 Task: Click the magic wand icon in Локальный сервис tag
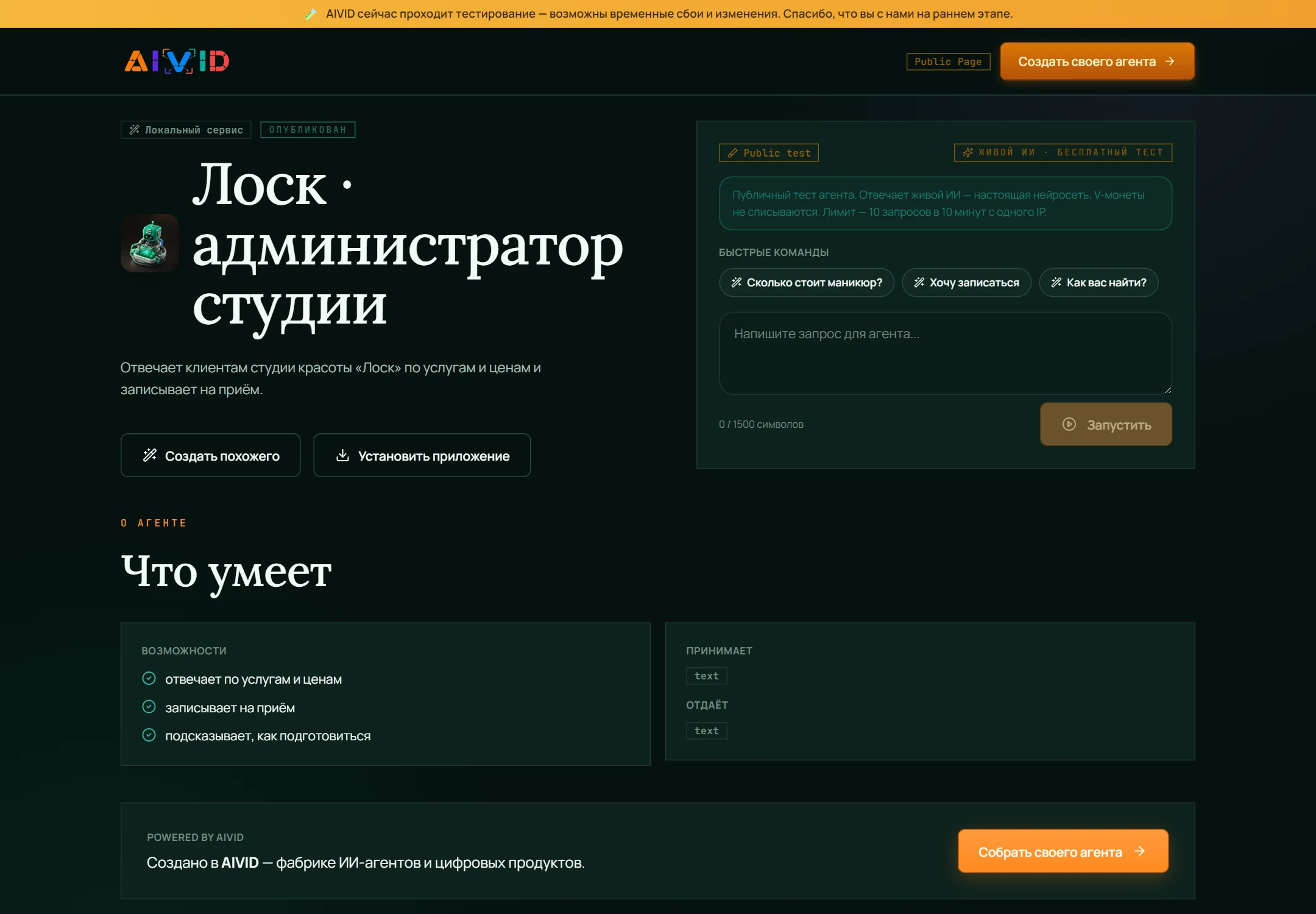(x=135, y=130)
